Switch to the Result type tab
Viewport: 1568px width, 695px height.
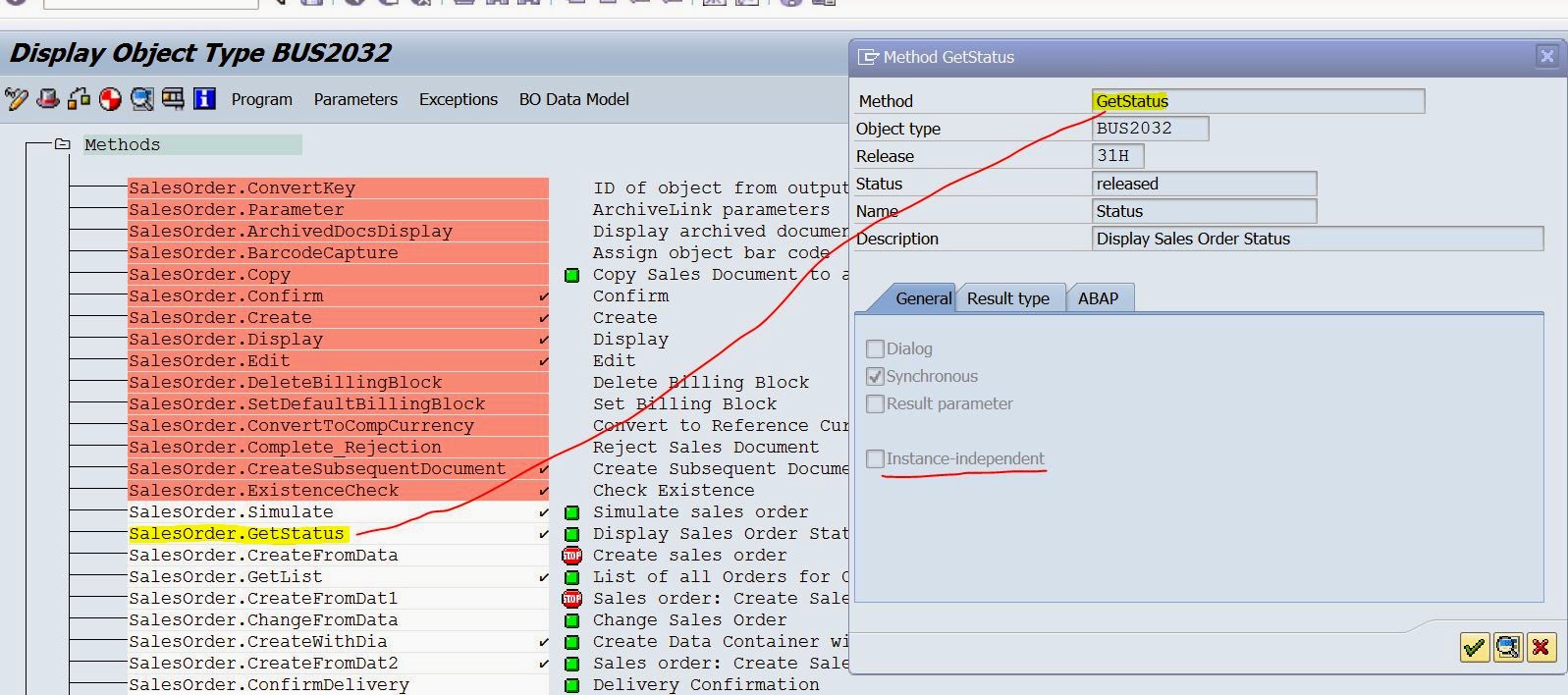[1007, 298]
